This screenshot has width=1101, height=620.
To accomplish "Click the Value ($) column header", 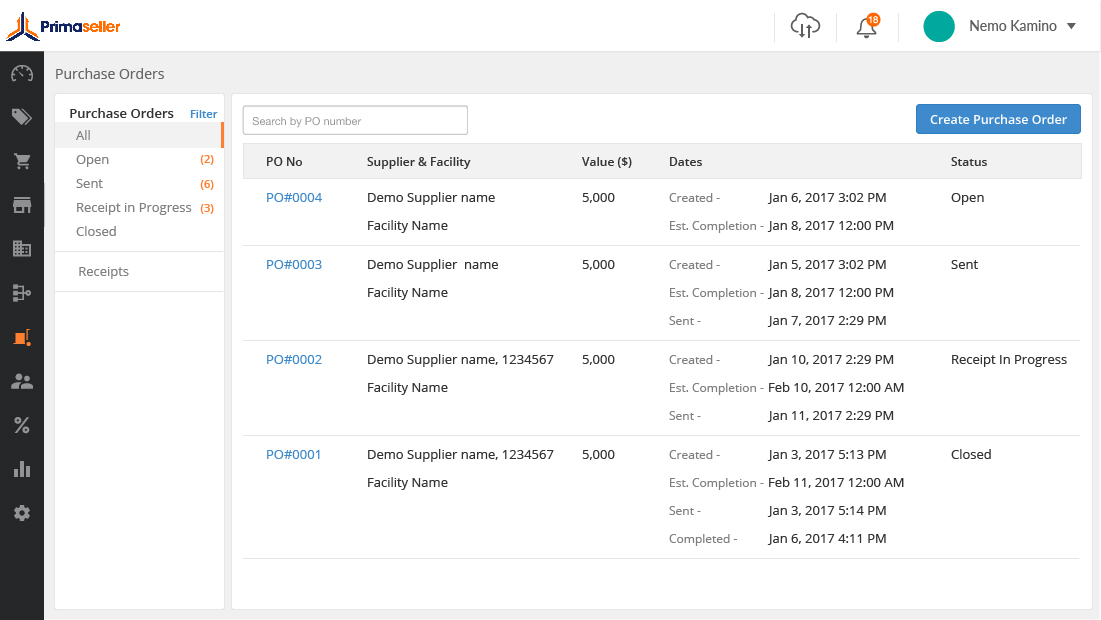I will [x=607, y=161].
